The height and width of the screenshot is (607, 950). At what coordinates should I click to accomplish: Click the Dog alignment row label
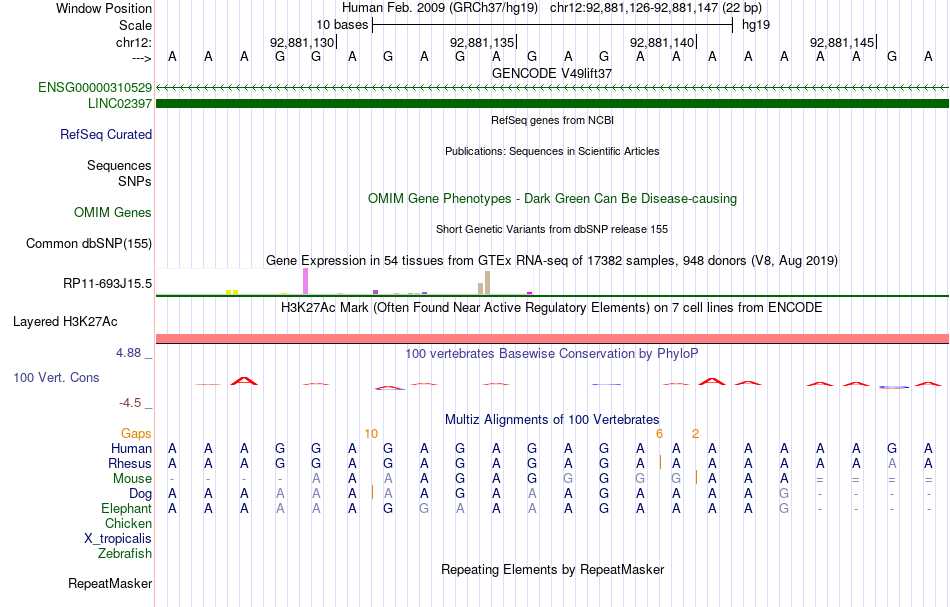(x=141, y=494)
